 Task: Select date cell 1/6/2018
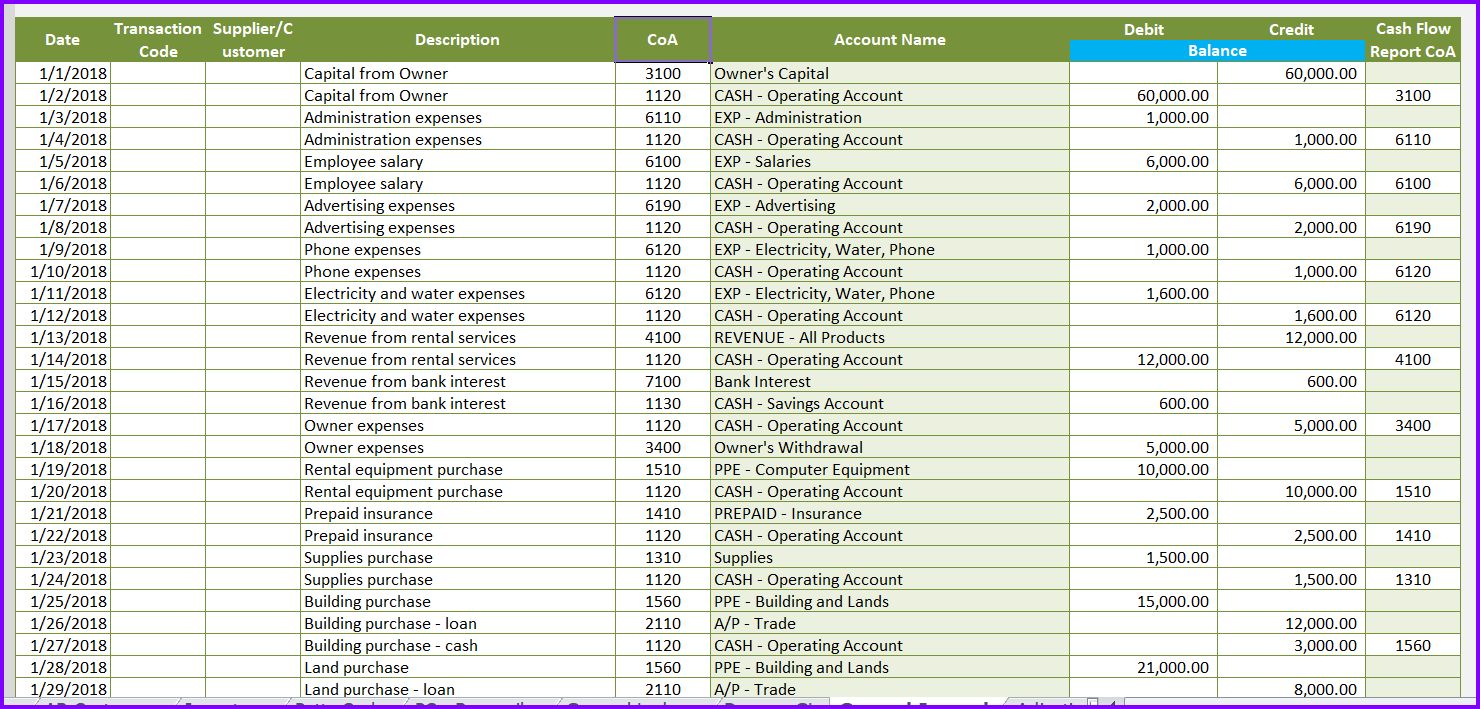[62, 183]
